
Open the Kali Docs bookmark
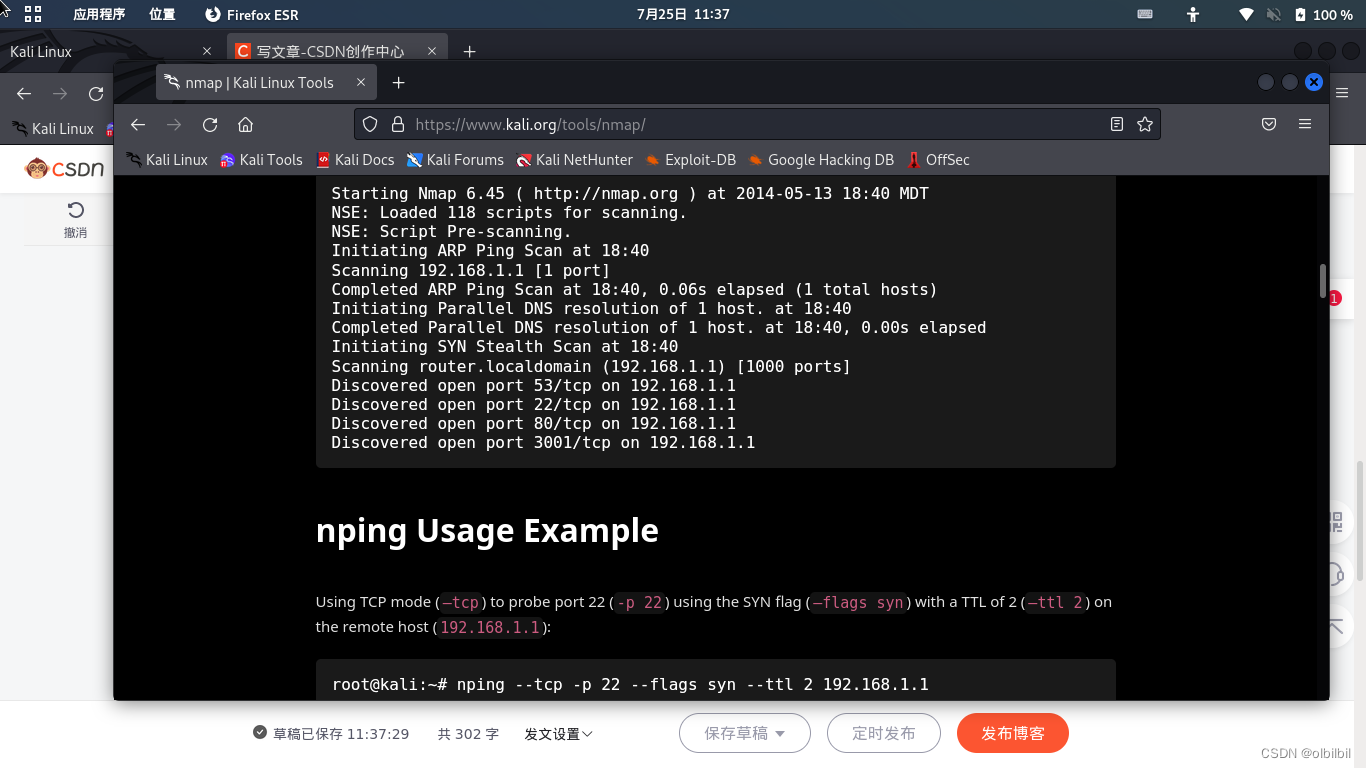coord(355,160)
